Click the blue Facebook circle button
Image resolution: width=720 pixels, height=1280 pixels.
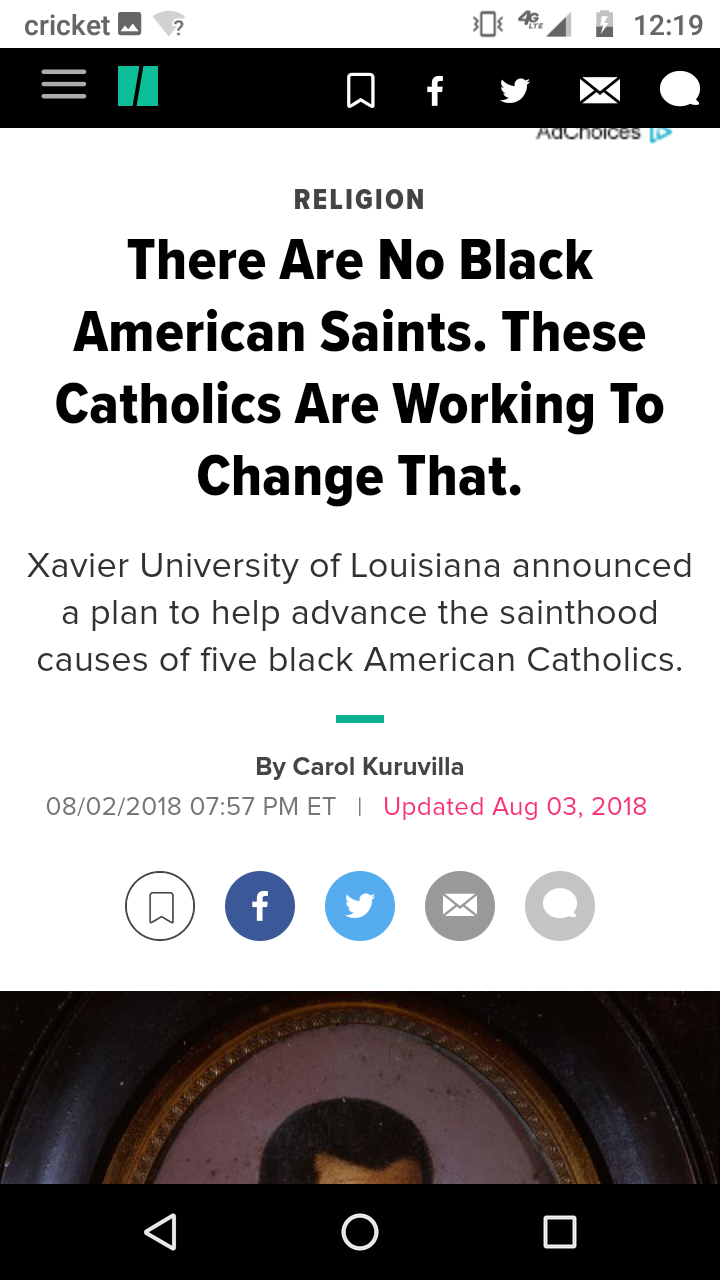(260, 906)
